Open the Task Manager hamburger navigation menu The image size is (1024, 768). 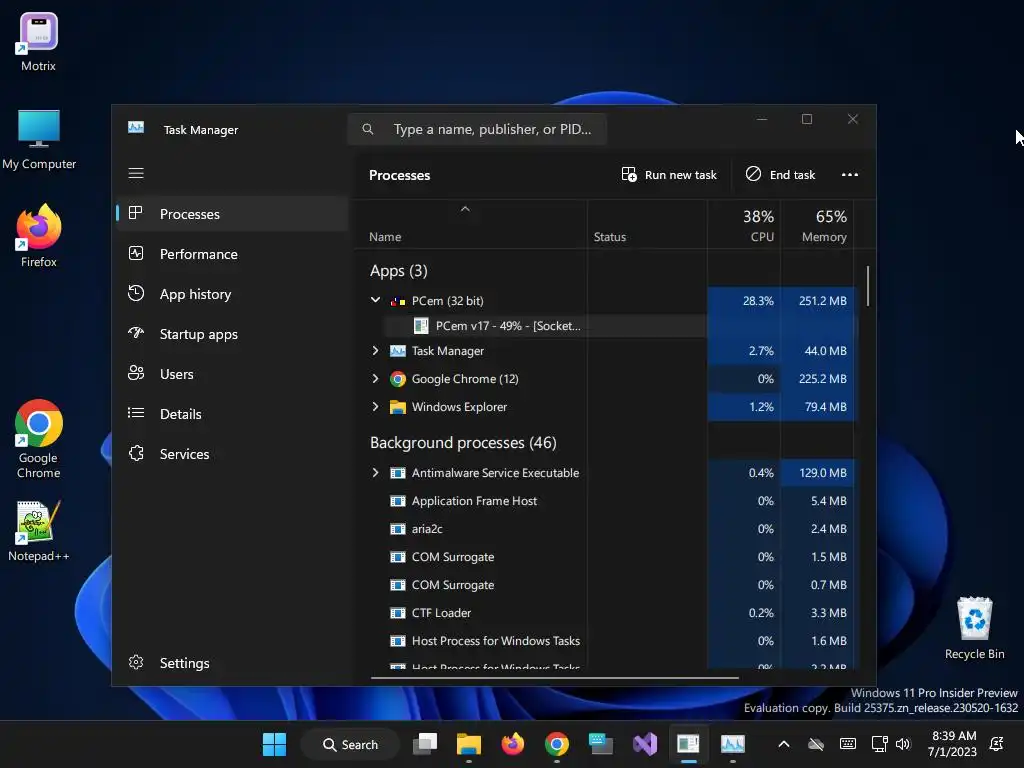pos(136,173)
